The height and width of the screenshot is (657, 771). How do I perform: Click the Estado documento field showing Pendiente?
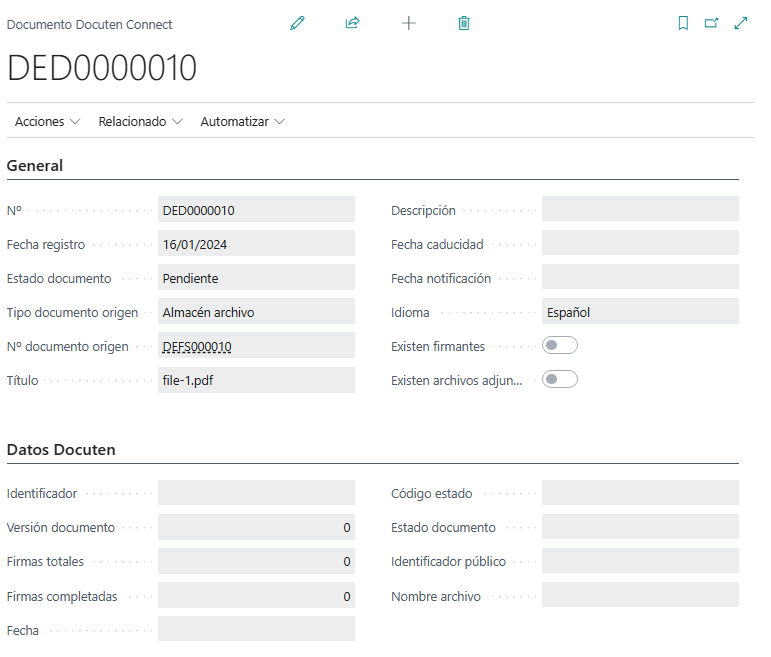256,278
